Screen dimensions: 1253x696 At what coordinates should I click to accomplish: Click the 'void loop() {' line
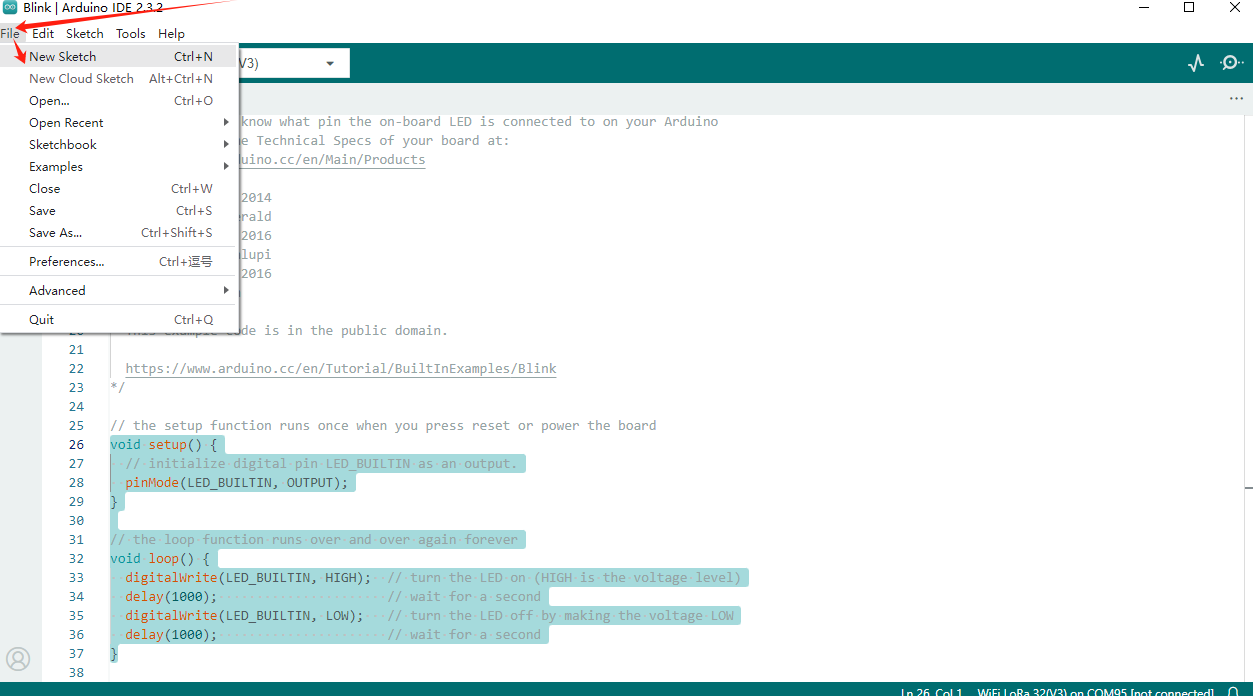click(160, 559)
